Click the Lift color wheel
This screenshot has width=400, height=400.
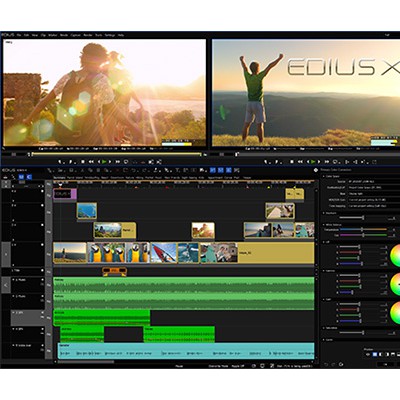(395, 256)
